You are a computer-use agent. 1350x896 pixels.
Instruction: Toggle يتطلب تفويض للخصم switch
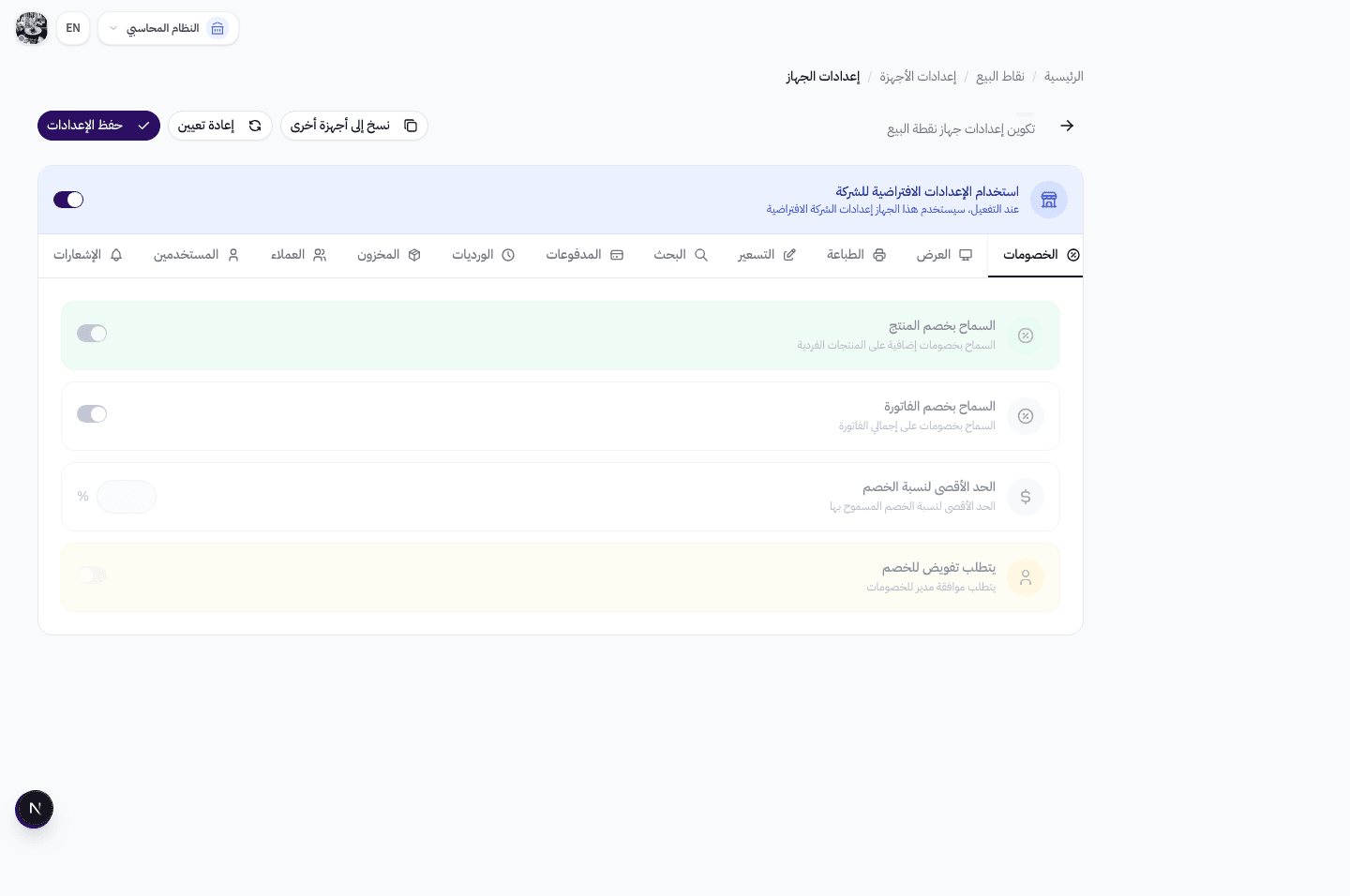point(92,575)
